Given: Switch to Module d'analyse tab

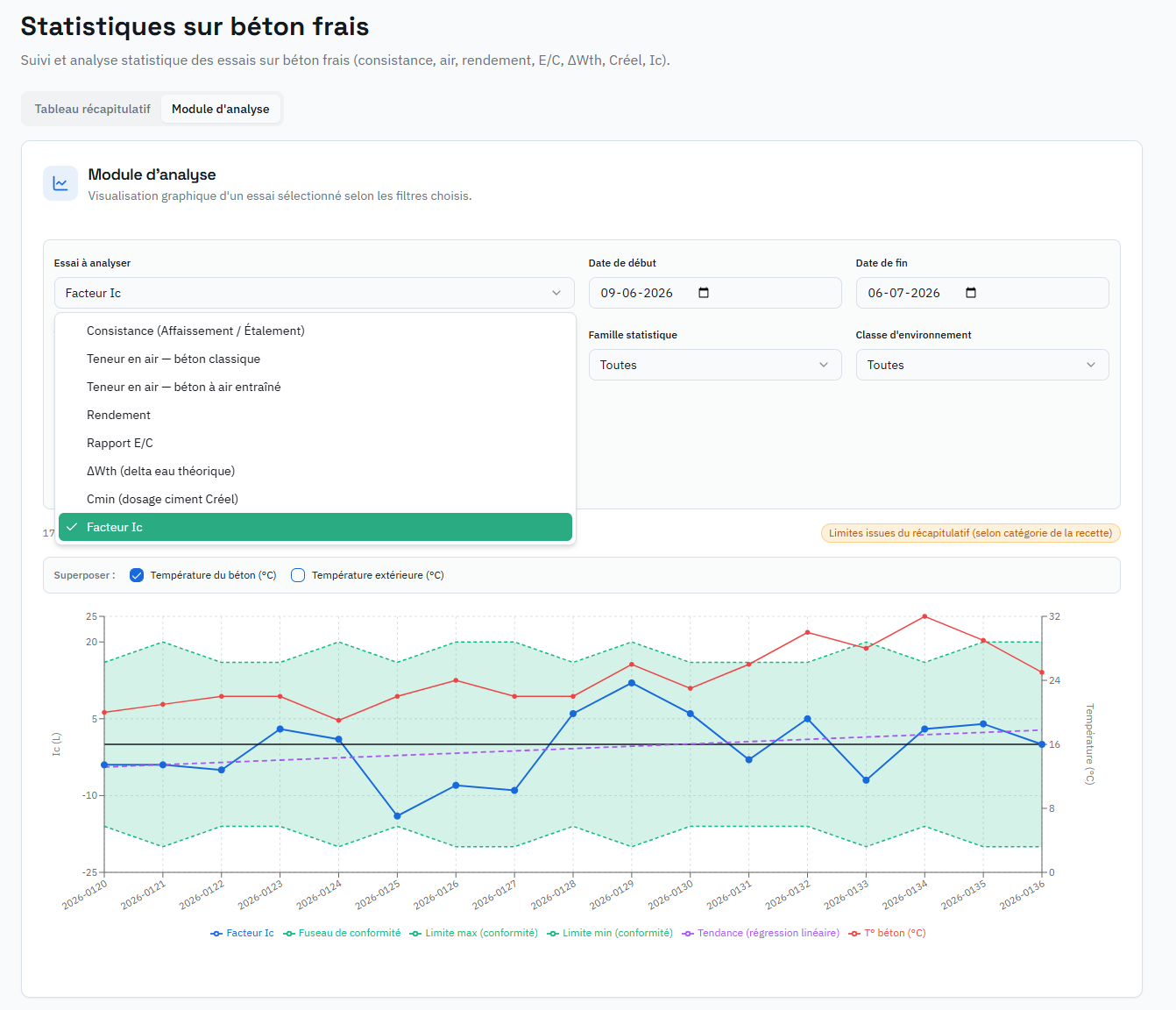Looking at the screenshot, I should click(x=221, y=109).
